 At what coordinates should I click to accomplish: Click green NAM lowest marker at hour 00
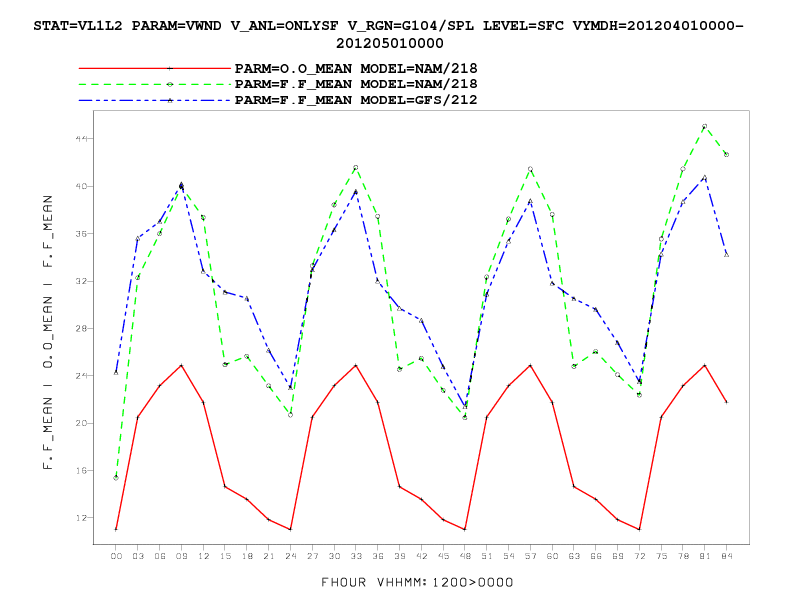(116, 478)
